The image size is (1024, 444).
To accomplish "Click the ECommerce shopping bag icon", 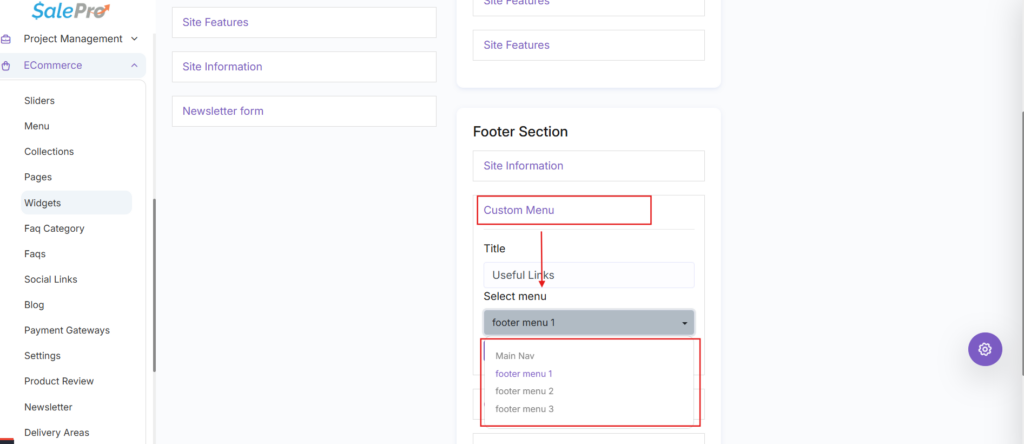I will click(6, 65).
